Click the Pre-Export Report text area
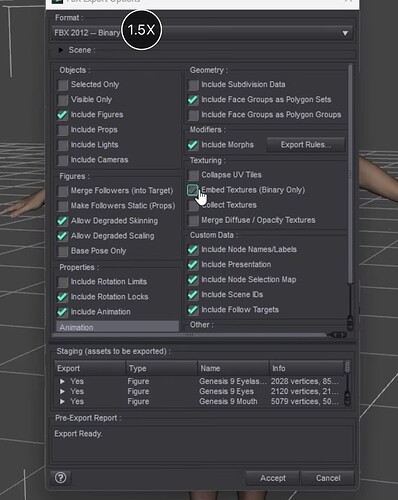The image size is (398, 500). (x=202, y=443)
